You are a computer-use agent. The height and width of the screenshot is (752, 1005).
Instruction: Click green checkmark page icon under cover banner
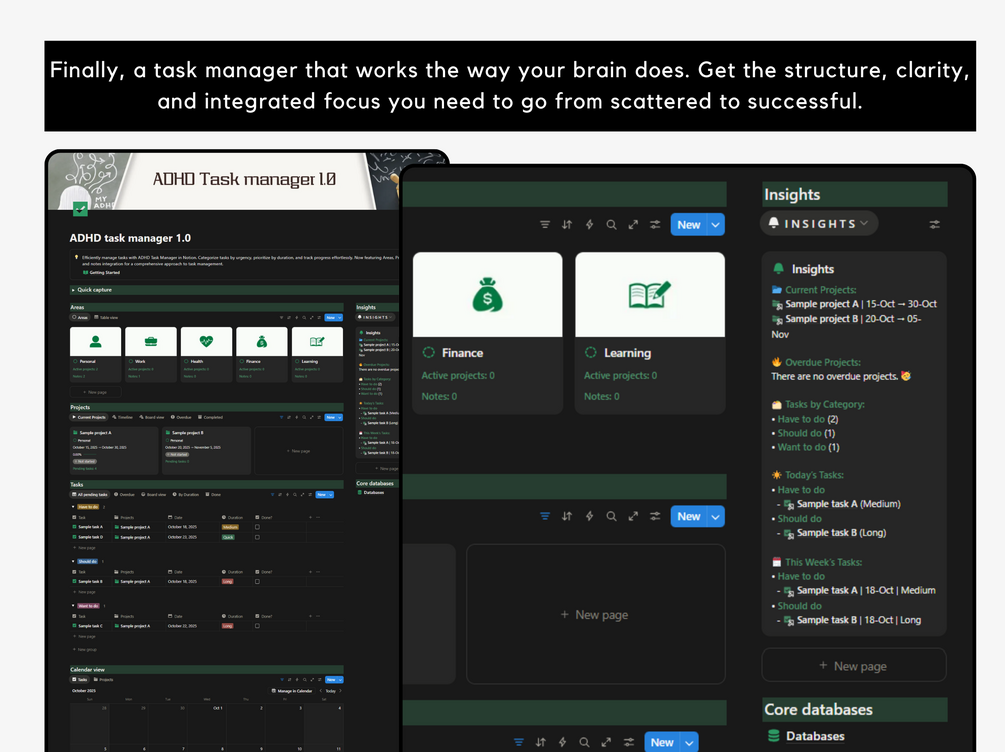pyautogui.click(x=80, y=209)
